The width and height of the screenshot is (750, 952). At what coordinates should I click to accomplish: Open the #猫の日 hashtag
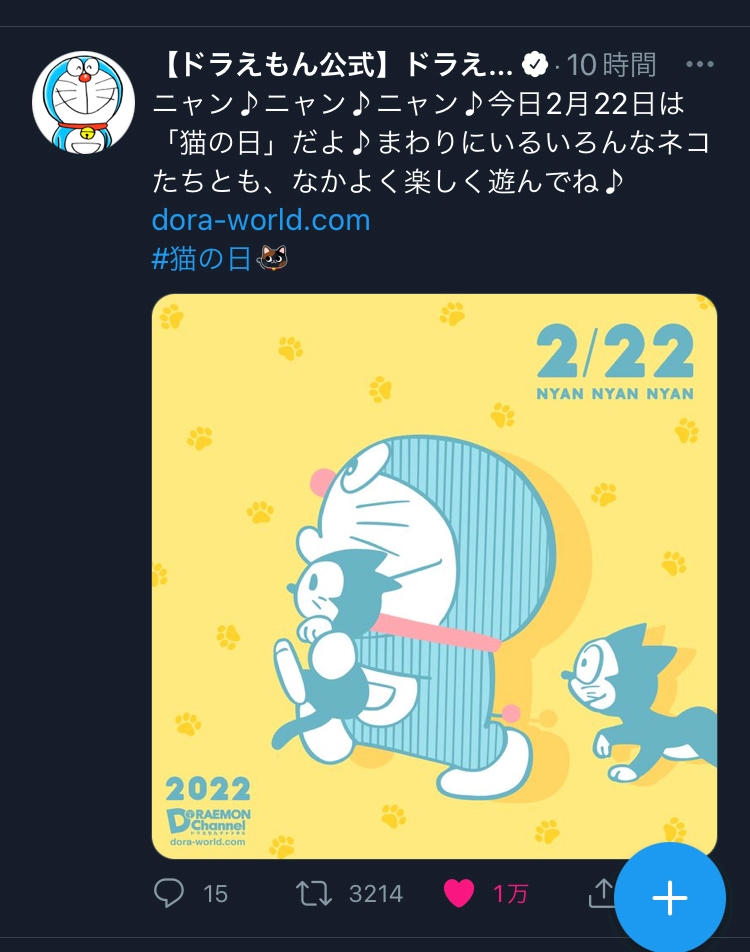click(x=201, y=259)
